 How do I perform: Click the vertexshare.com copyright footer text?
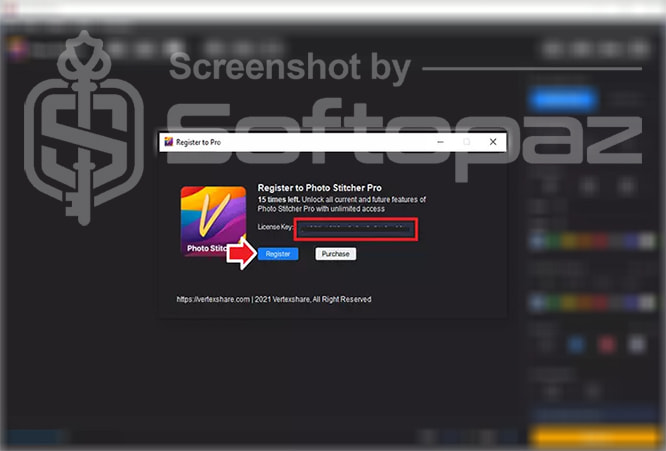[x=274, y=299]
